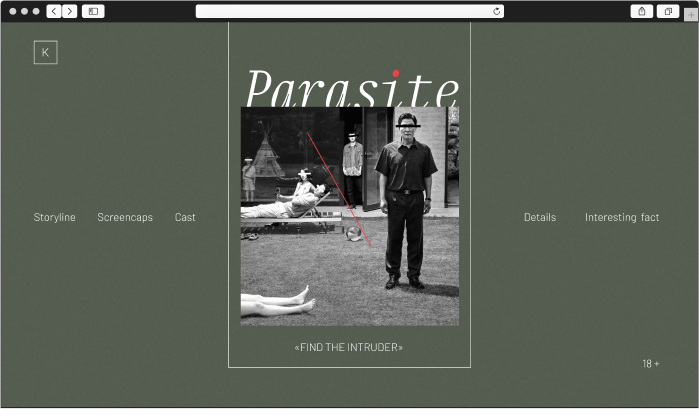Open the Storyline section
The width and height of the screenshot is (699, 417).
54,217
